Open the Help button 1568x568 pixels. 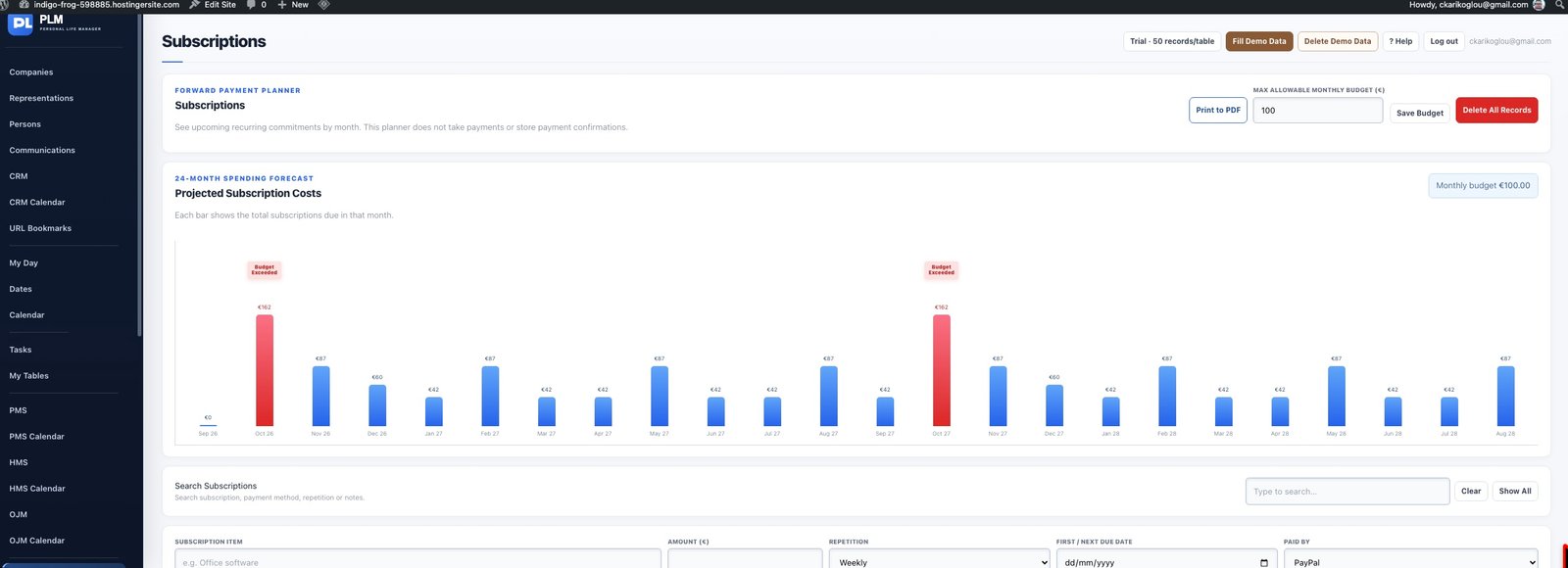1400,41
